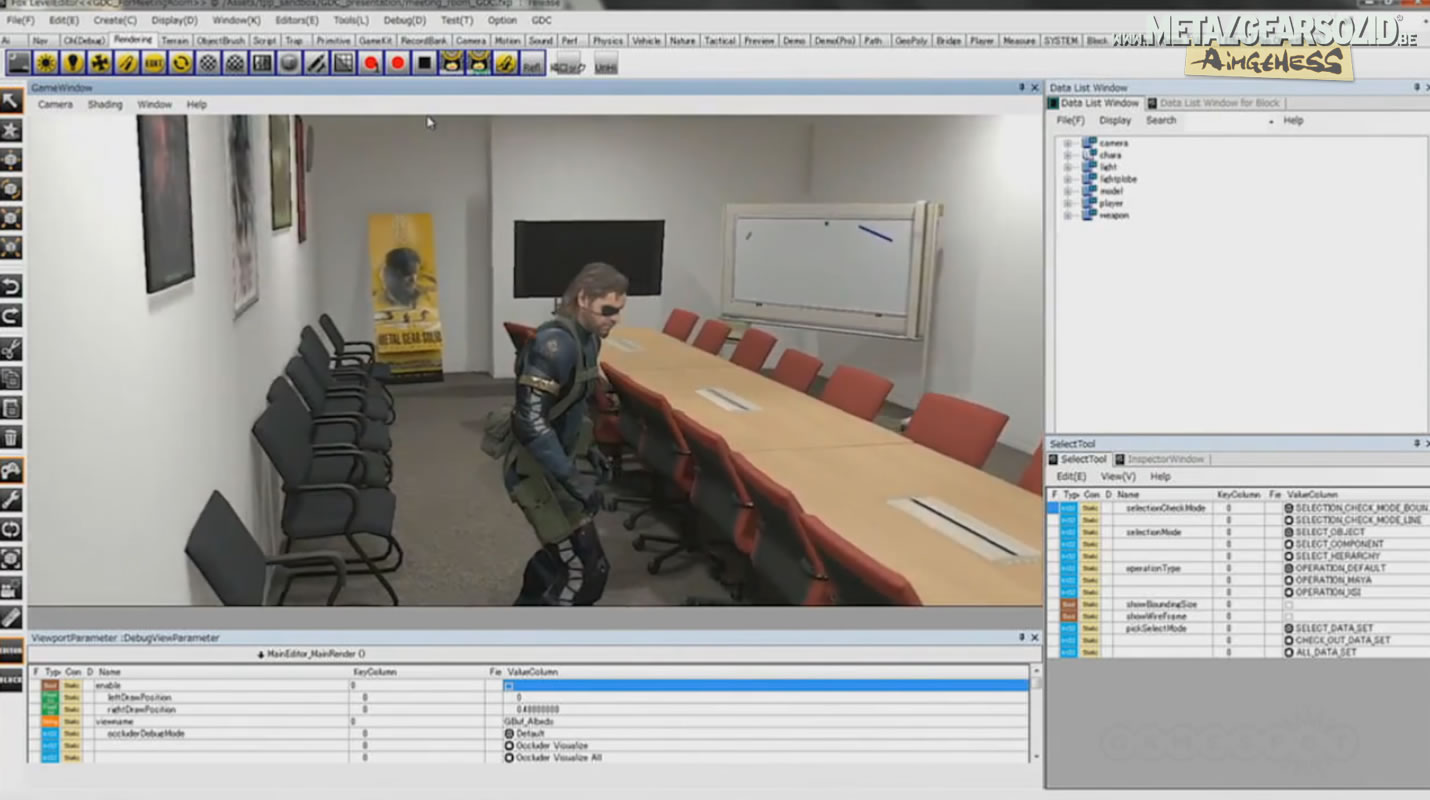Open the Create(C) menu
Viewport: 1430px width, 800px height.
(116, 20)
